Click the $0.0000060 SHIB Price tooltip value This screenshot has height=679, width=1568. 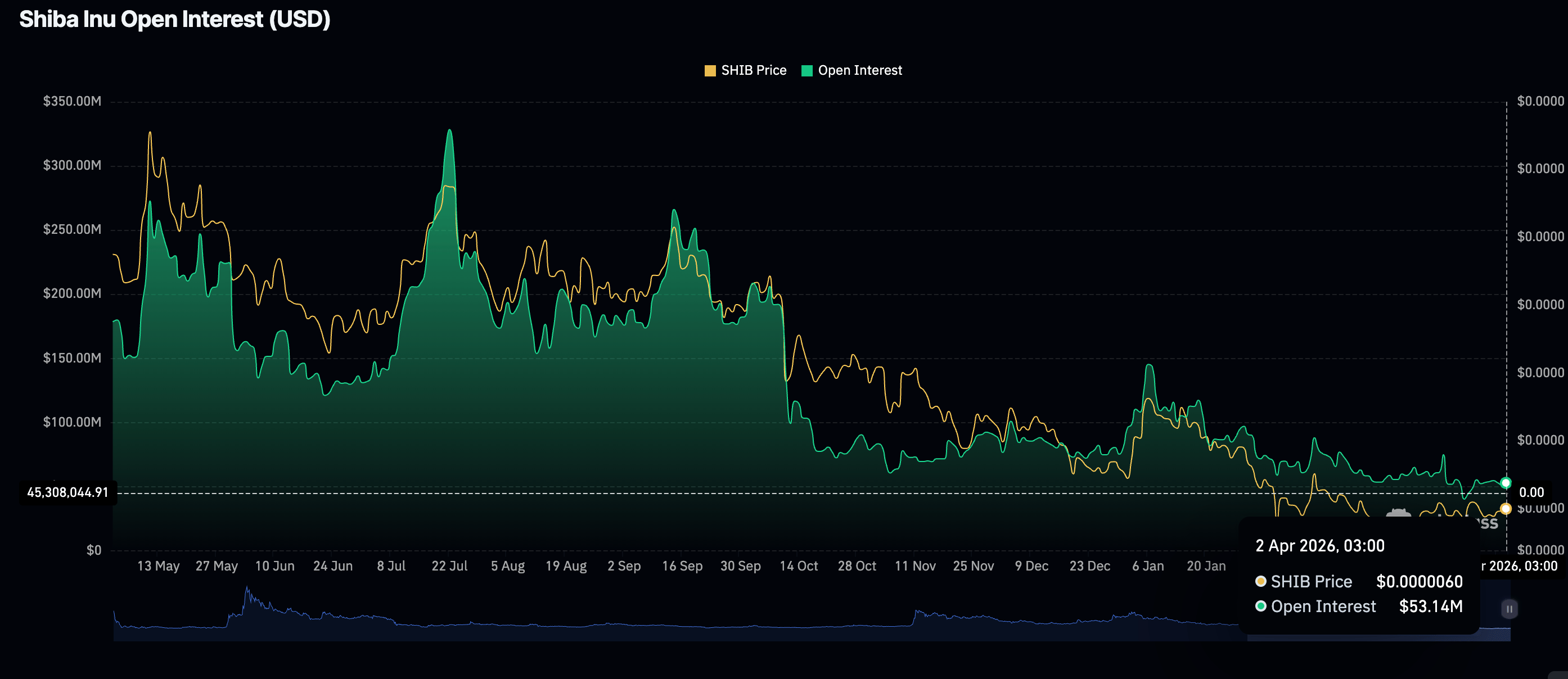coord(1419,582)
